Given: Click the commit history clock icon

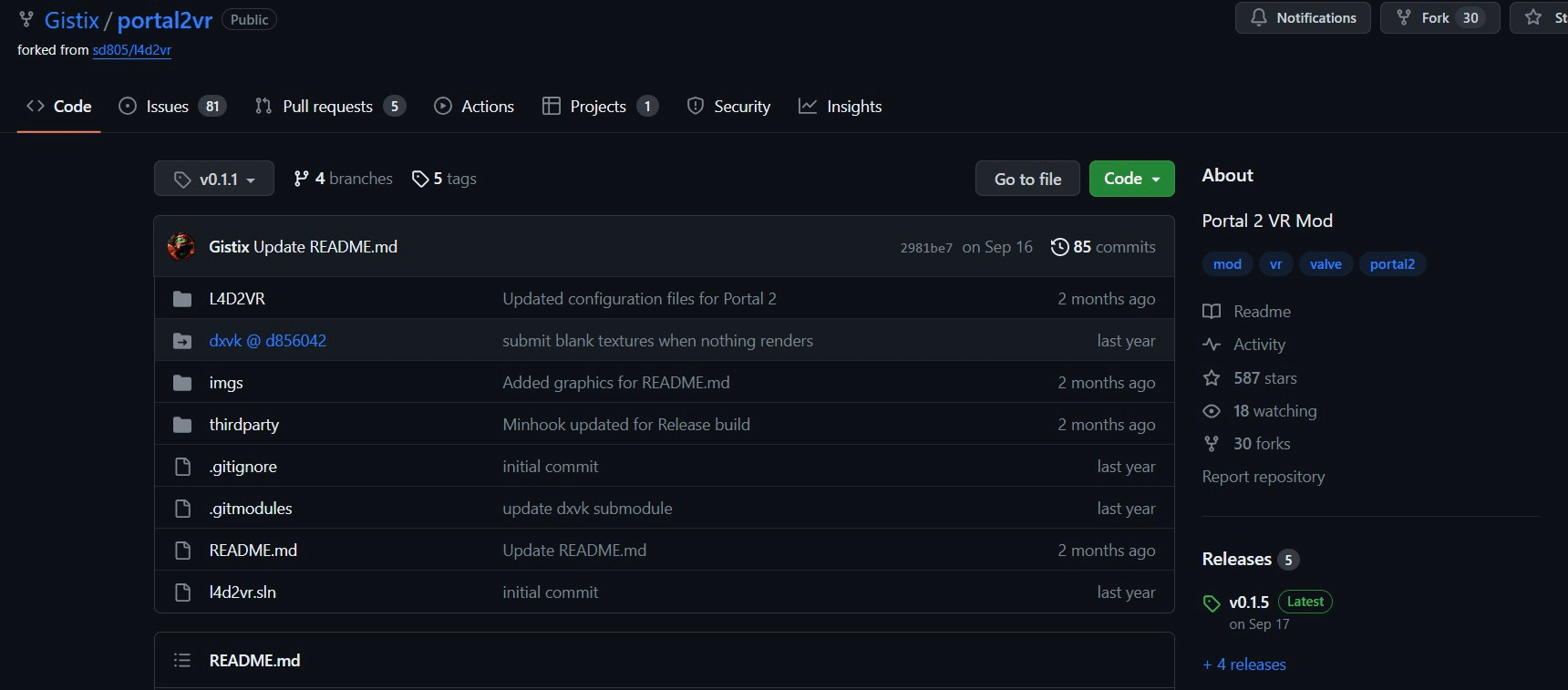Looking at the screenshot, I should 1059,247.
